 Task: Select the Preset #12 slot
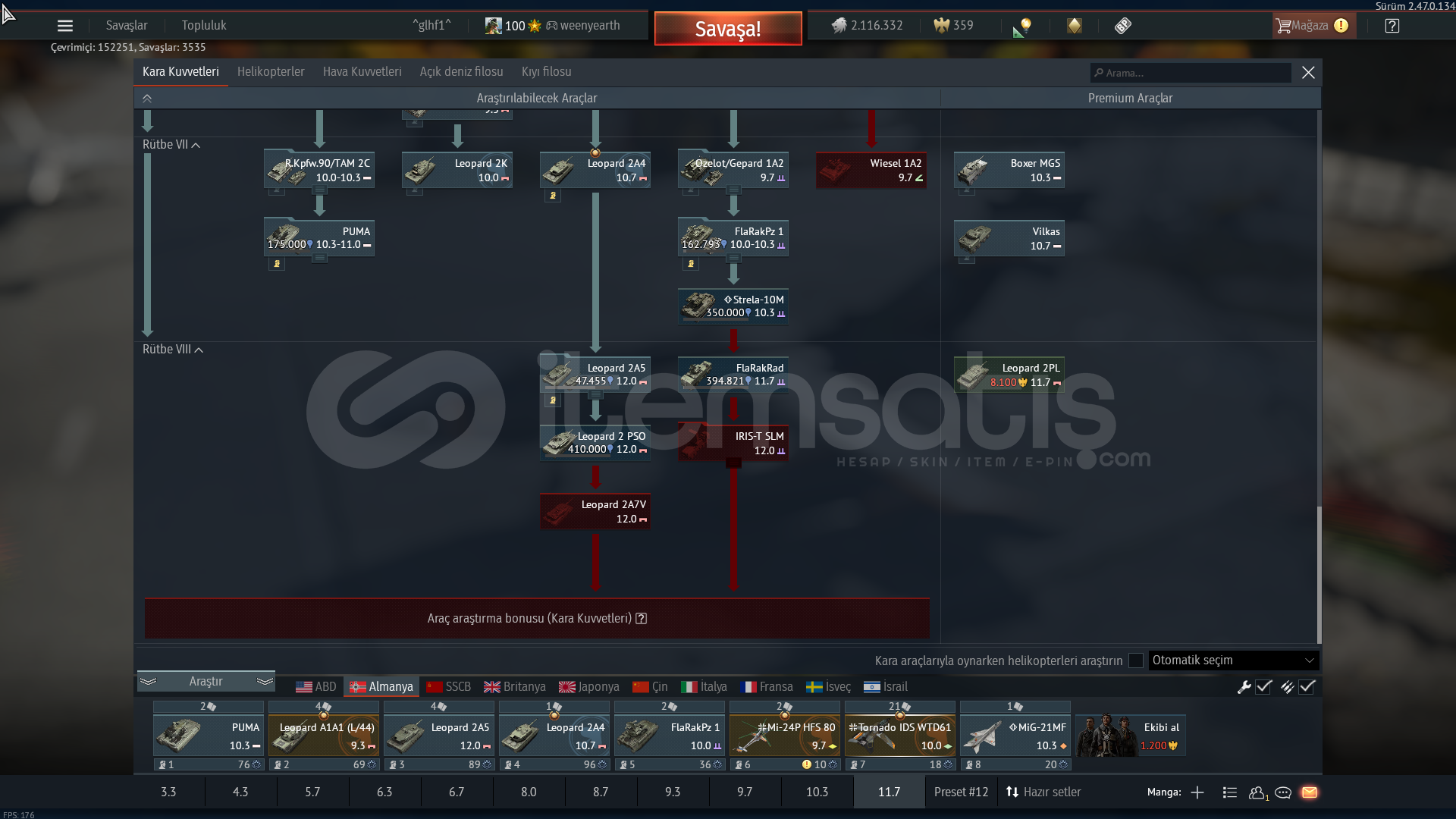tap(962, 792)
